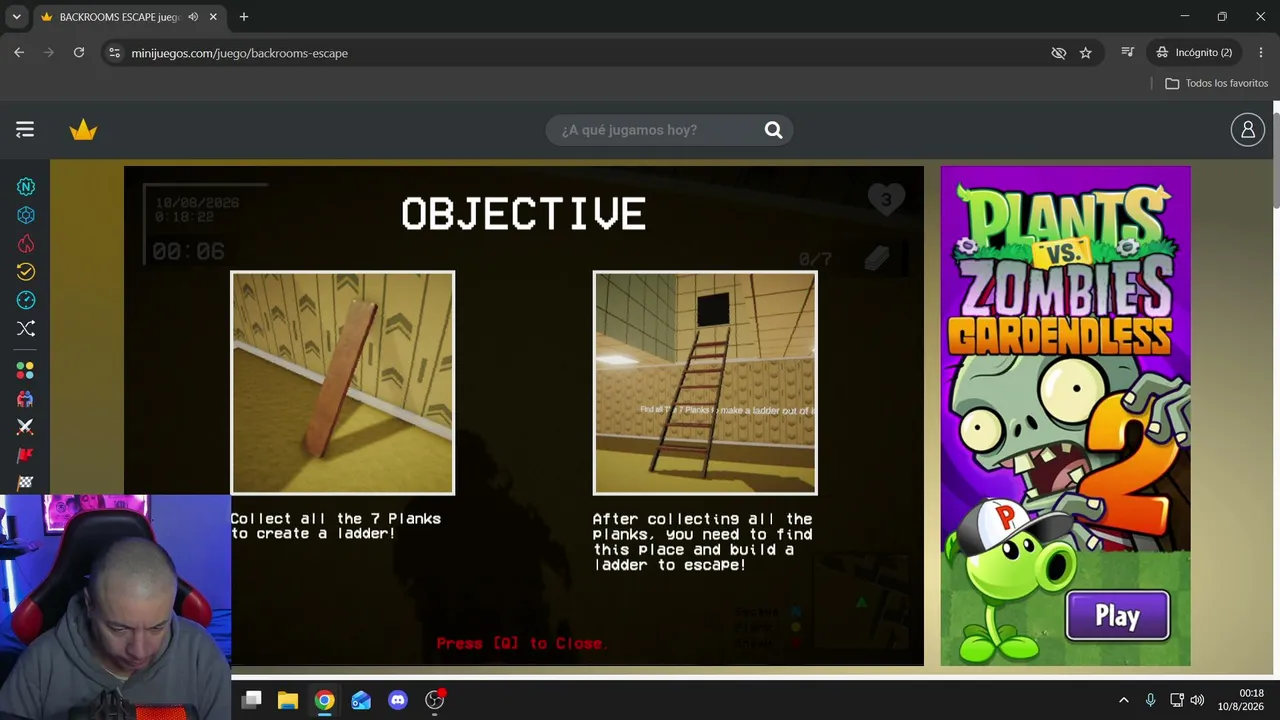Image resolution: width=1280 pixels, height=720 pixels.
Task: Click the third-party cookies eye icon
Action: click(x=1059, y=53)
